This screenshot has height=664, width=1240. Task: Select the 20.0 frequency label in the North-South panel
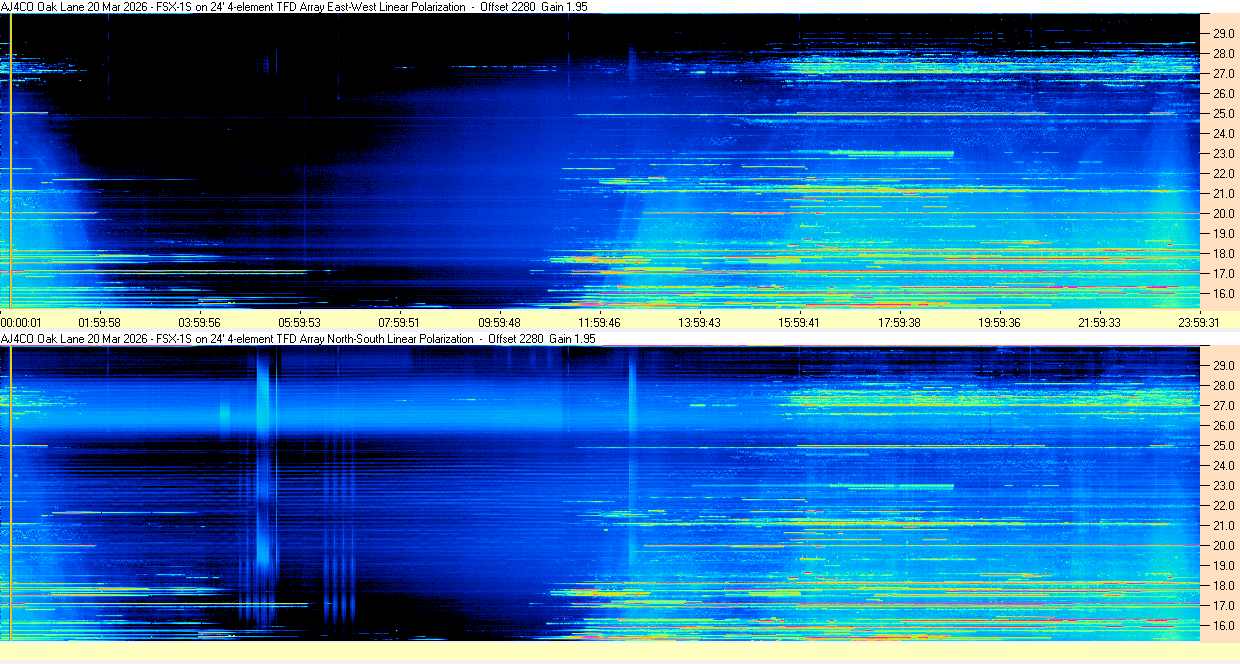(x=1223, y=546)
